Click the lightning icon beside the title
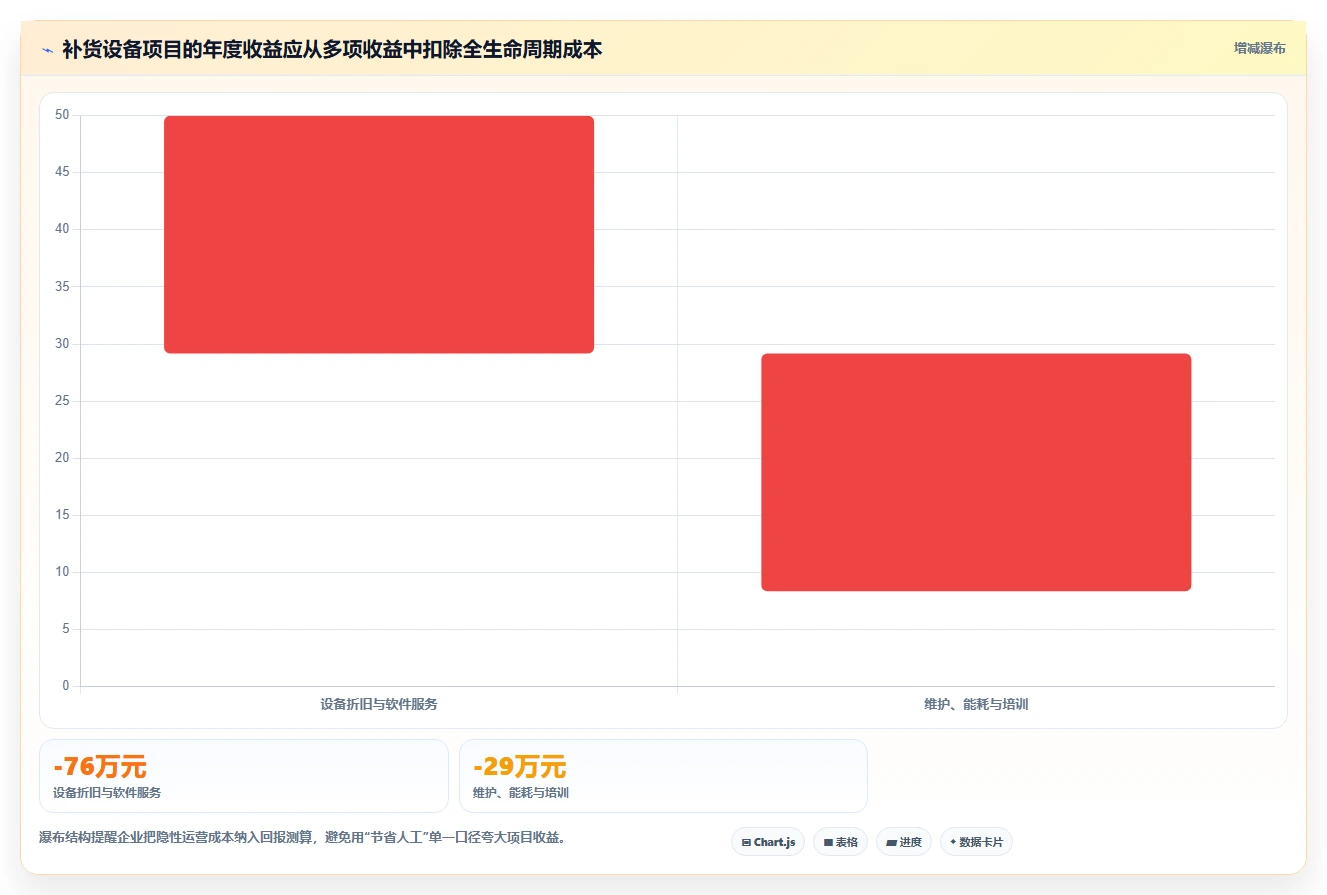Viewport: 1327px width, 895px height. point(47,49)
